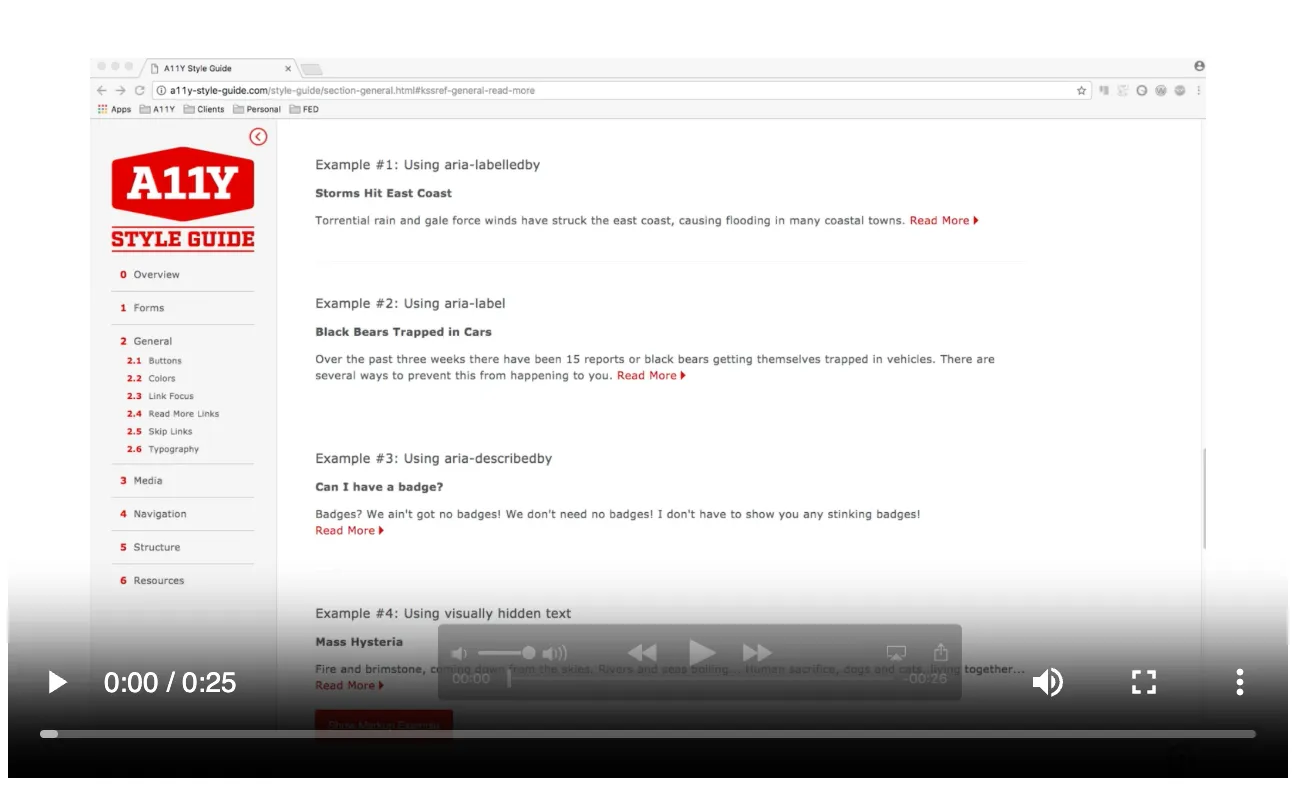Image resolution: width=1298 pixels, height=788 pixels.
Task: Mute the video using the large speaker icon
Action: click(x=1047, y=682)
